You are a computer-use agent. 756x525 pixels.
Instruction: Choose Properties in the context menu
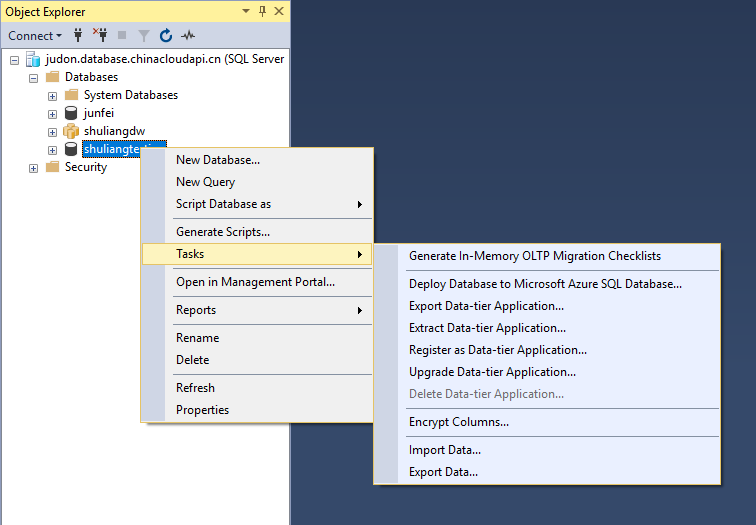202,410
